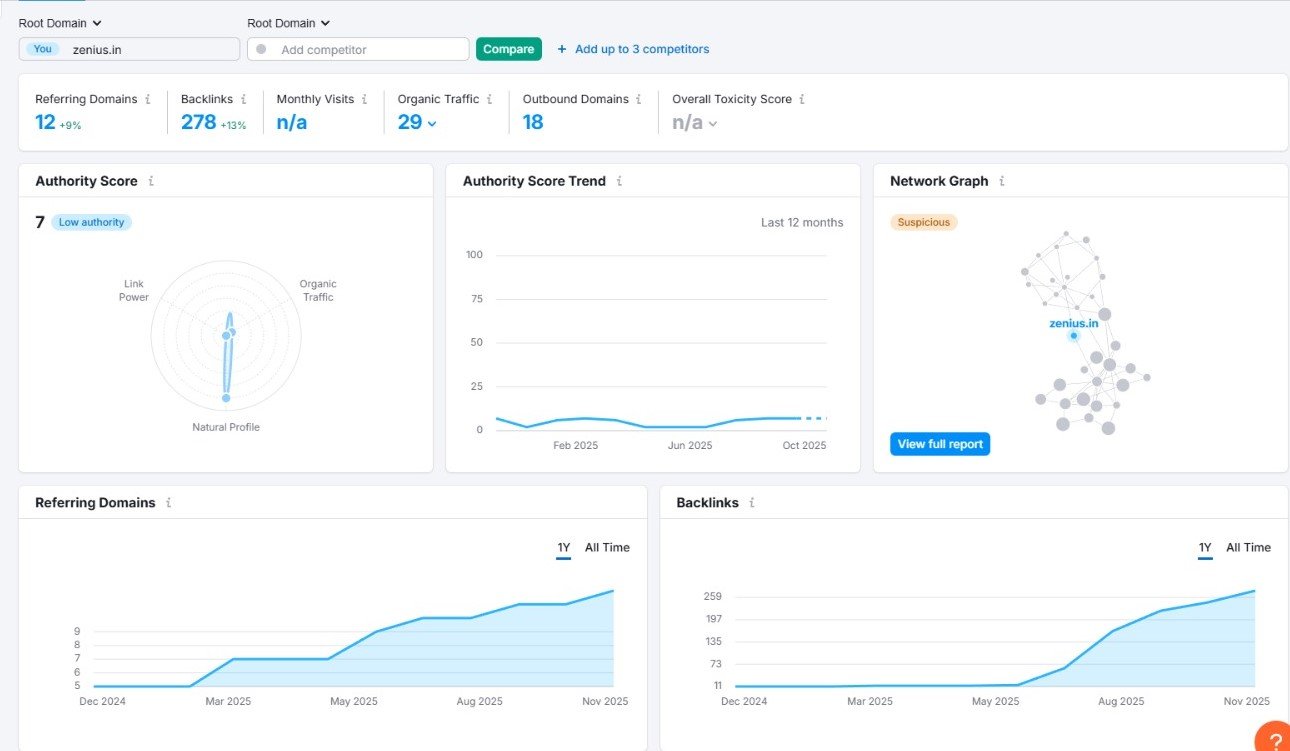
Task: Click info icon next to Monthly Visits
Action: tap(364, 99)
